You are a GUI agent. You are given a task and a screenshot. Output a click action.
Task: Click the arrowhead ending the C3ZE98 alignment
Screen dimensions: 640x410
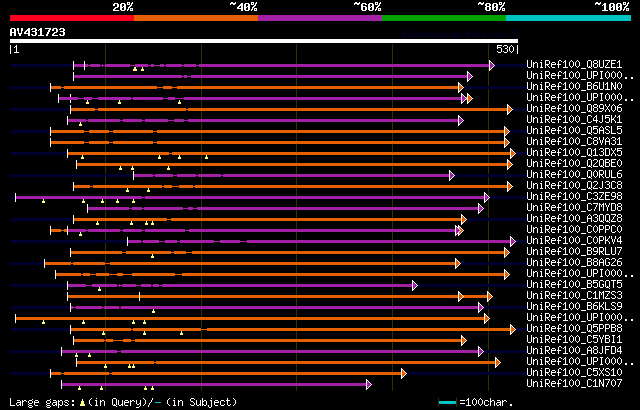pos(487,197)
